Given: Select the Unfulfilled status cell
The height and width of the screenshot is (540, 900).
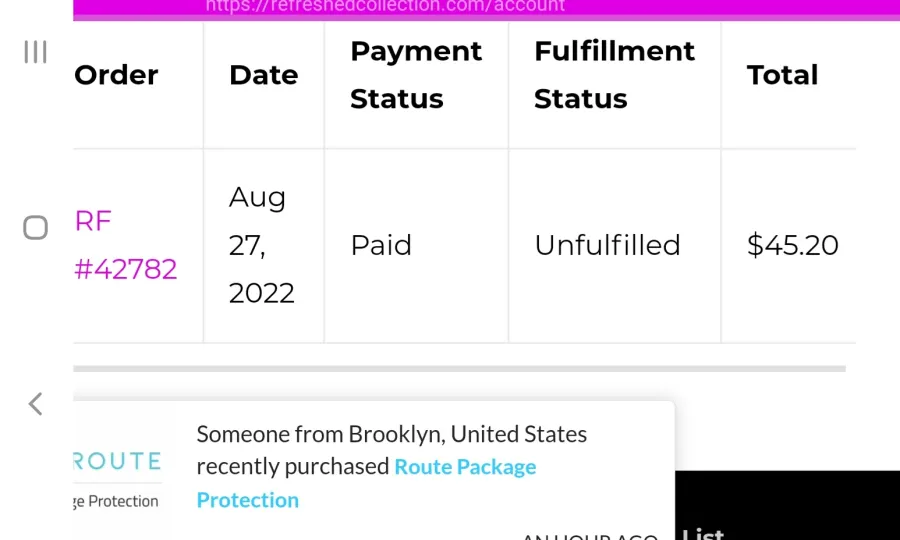Looking at the screenshot, I should click(x=607, y=245).
